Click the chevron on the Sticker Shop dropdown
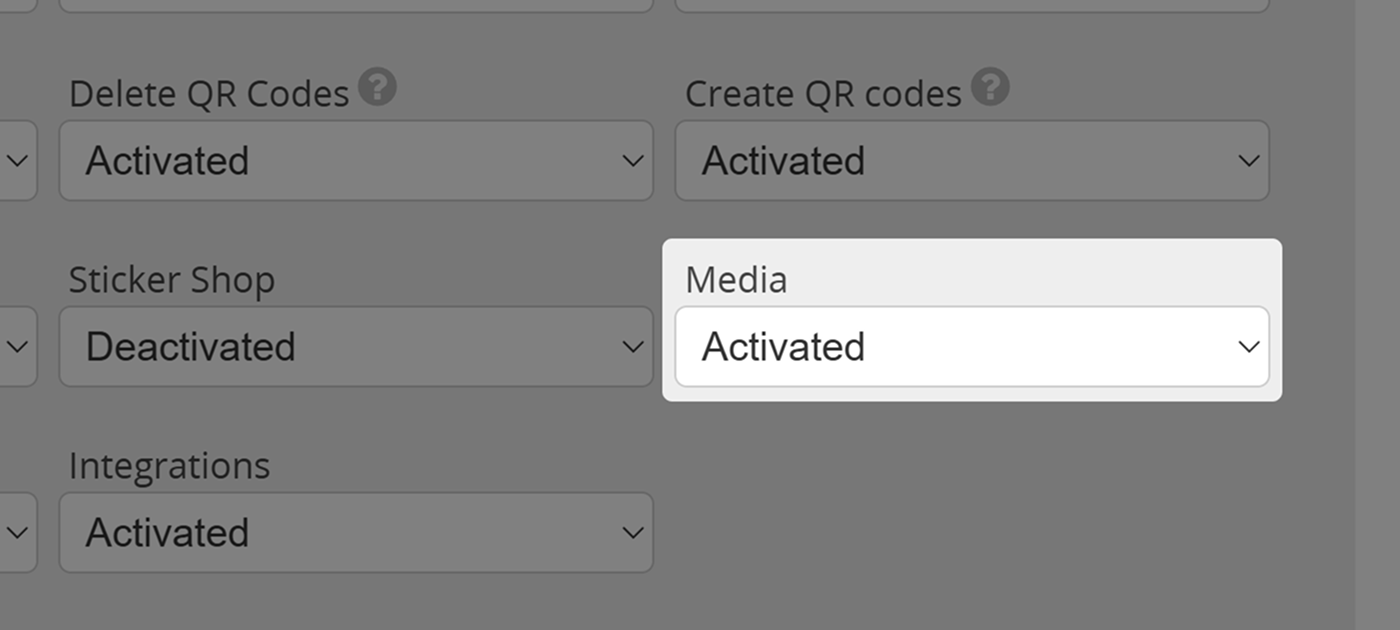 tap(631, 346)
